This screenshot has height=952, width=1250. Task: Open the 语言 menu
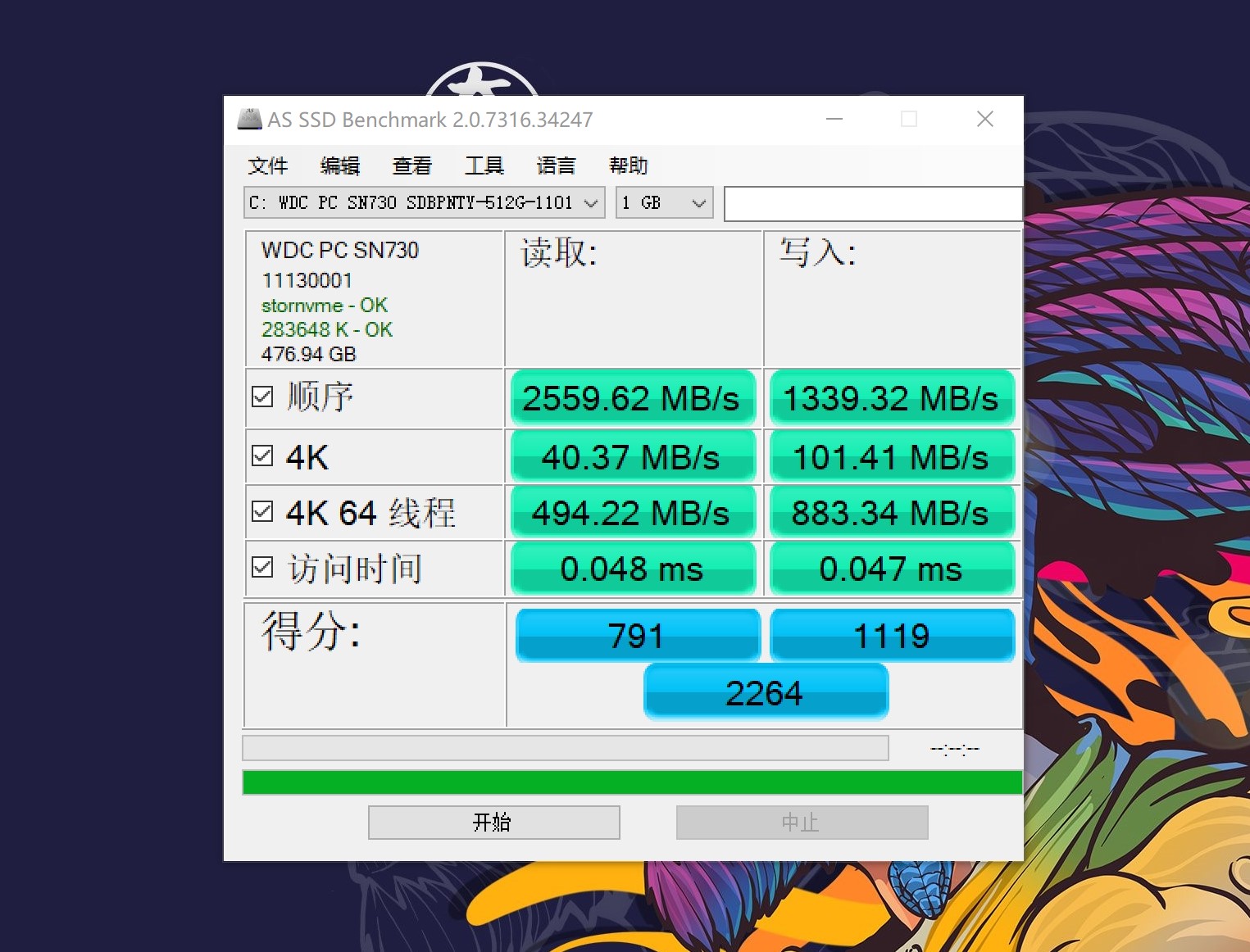(x=556, y=165)
